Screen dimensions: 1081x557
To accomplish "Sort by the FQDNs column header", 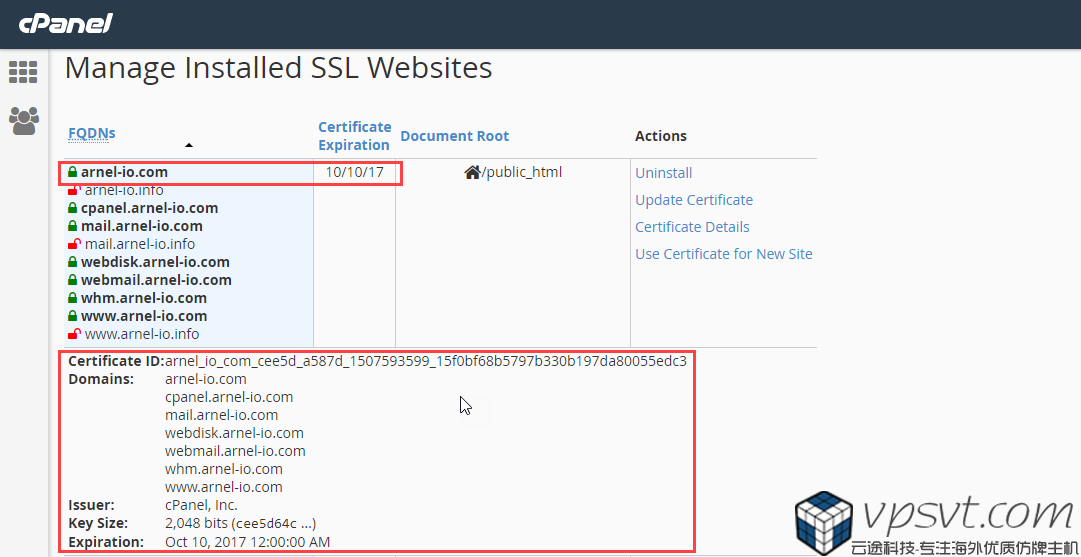I will 92,133.
